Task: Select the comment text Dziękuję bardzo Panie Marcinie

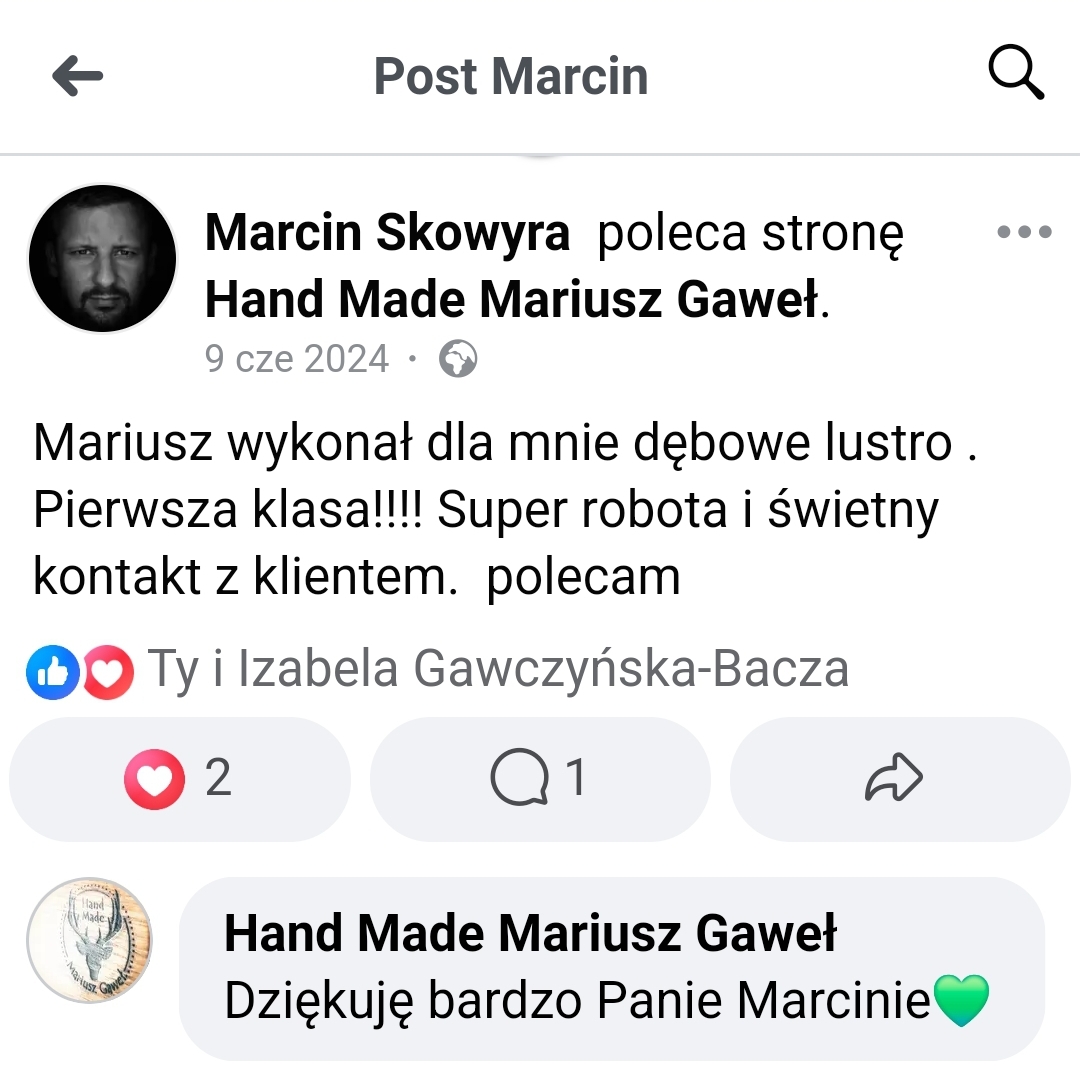Action: click(x=577, y=1001)
